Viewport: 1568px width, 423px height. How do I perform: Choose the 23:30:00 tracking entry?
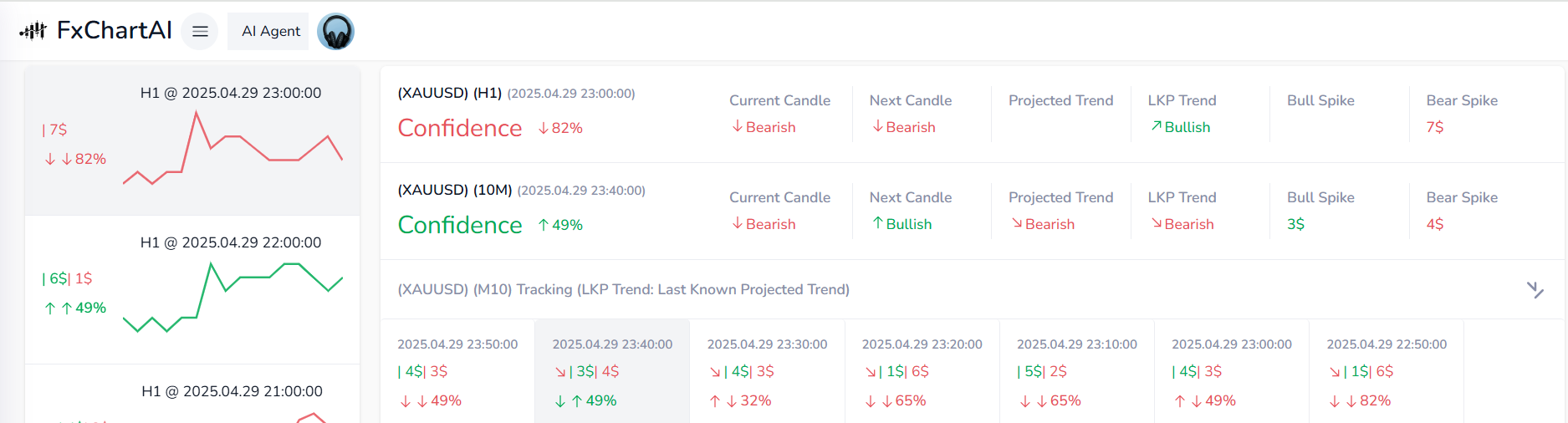[767, 371]
